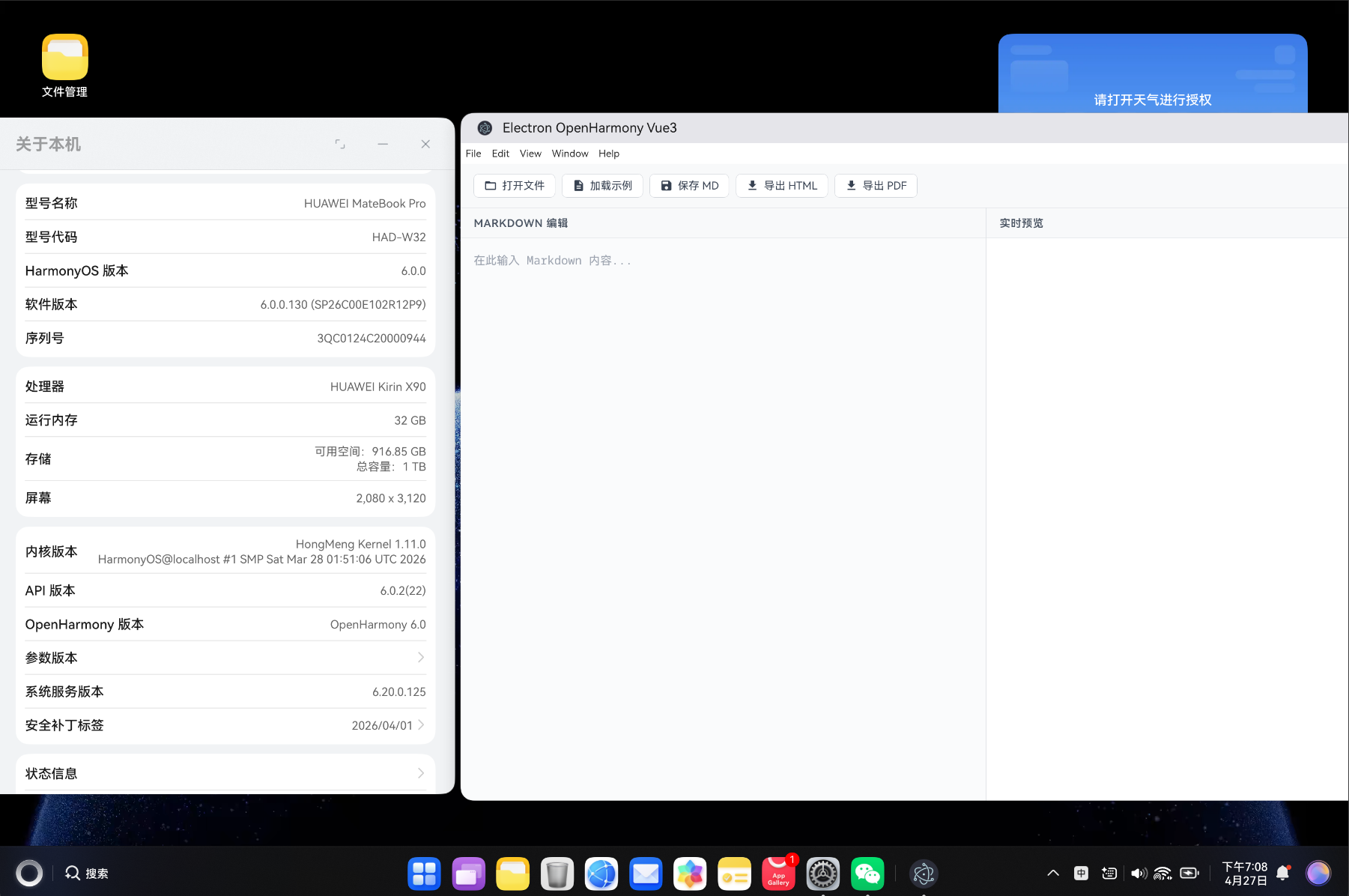Click the 中 input method tray icon

[1081, 873]
